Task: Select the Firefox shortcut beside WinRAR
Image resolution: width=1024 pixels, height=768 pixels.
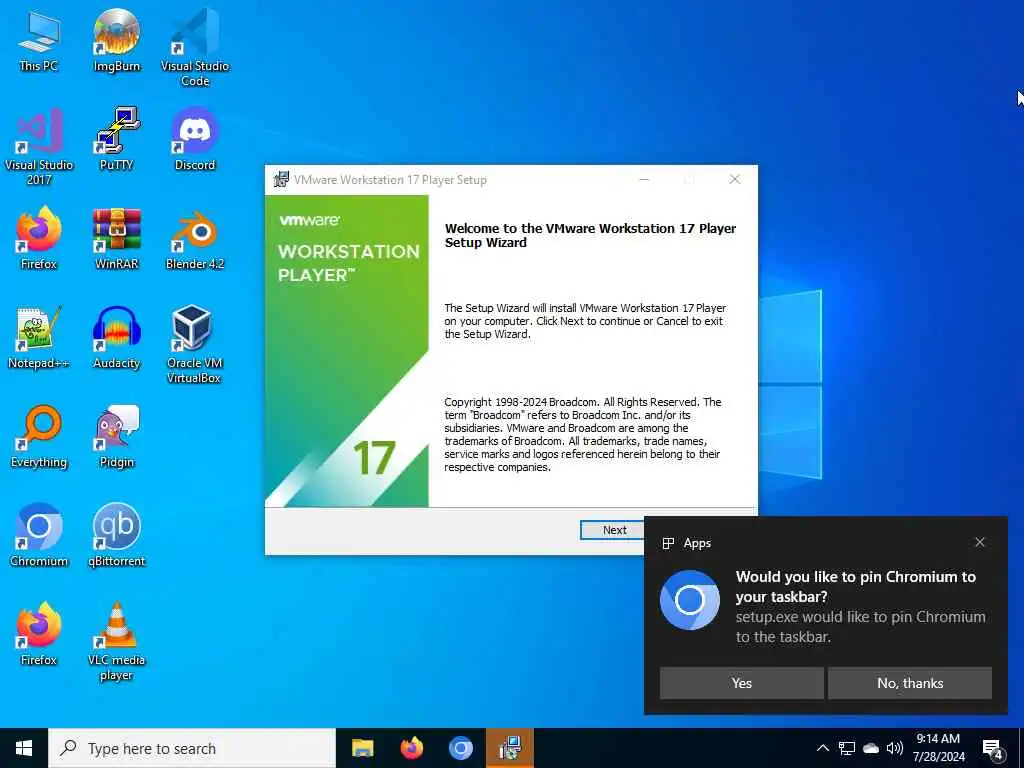Action: click(39, 238)
